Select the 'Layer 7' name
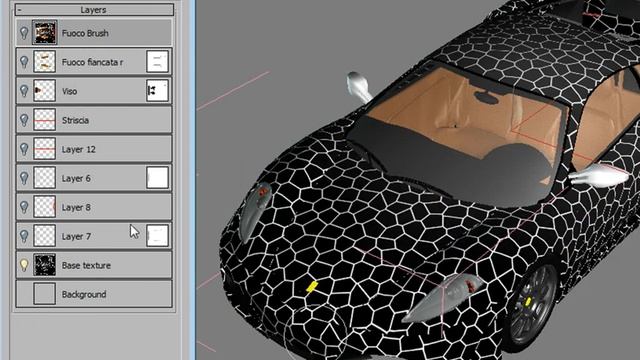This screenshot has width=640, height=360. (x=76, y=236)
